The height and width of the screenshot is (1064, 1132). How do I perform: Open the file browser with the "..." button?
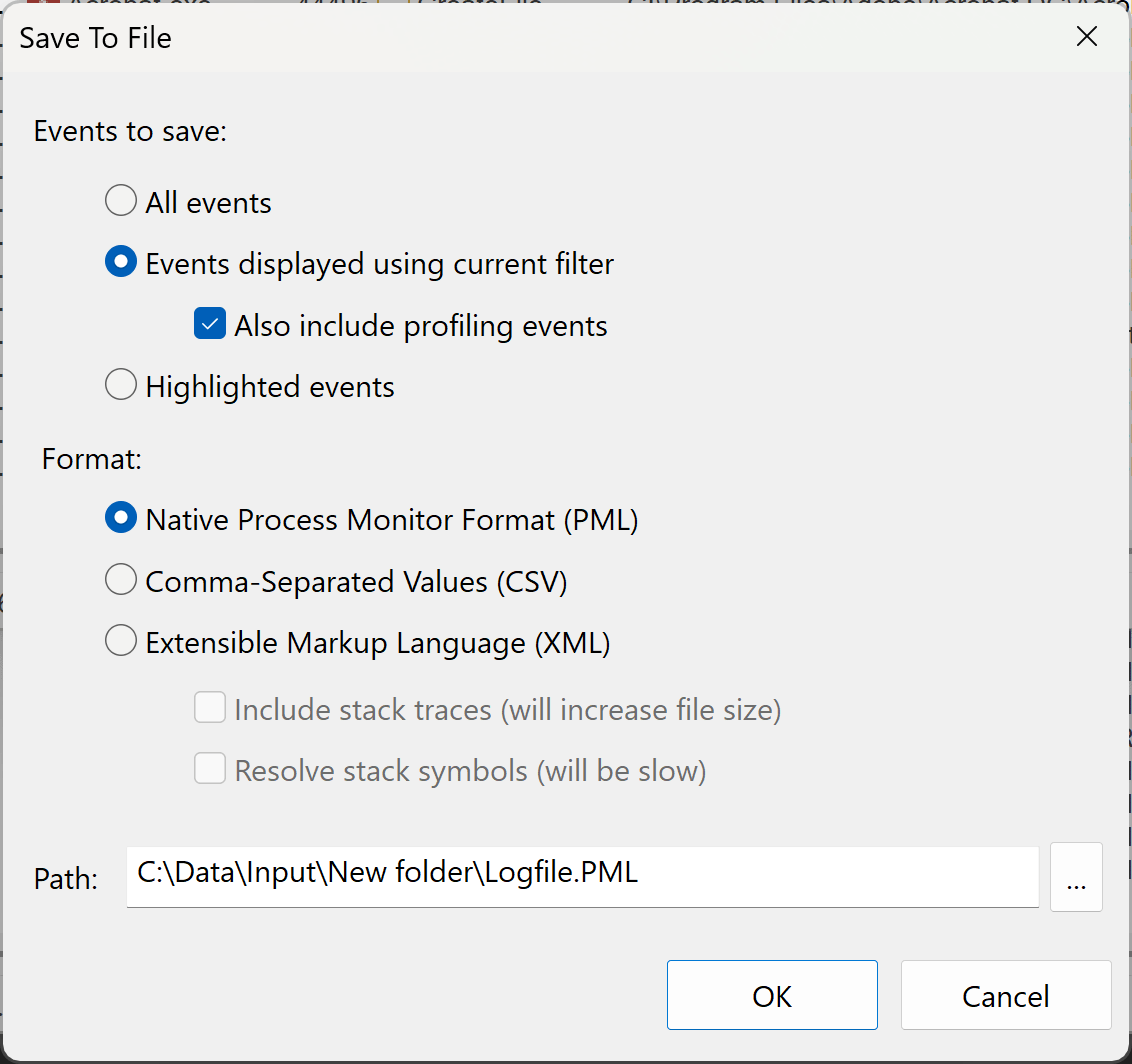[x=1076, y=877]
